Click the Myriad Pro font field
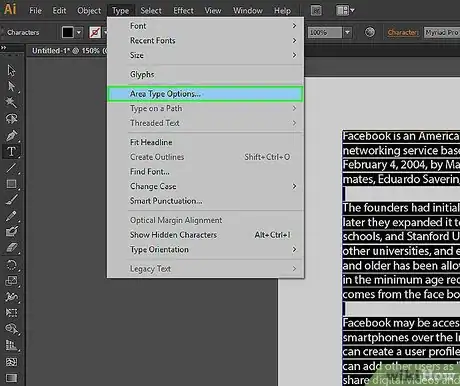Image resolution: width=460 pixels, height=386 pixels. 441,32
